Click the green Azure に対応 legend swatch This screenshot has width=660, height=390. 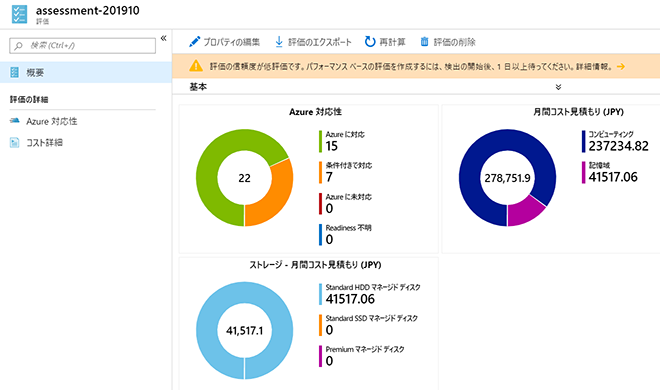(x=320, y=141)
